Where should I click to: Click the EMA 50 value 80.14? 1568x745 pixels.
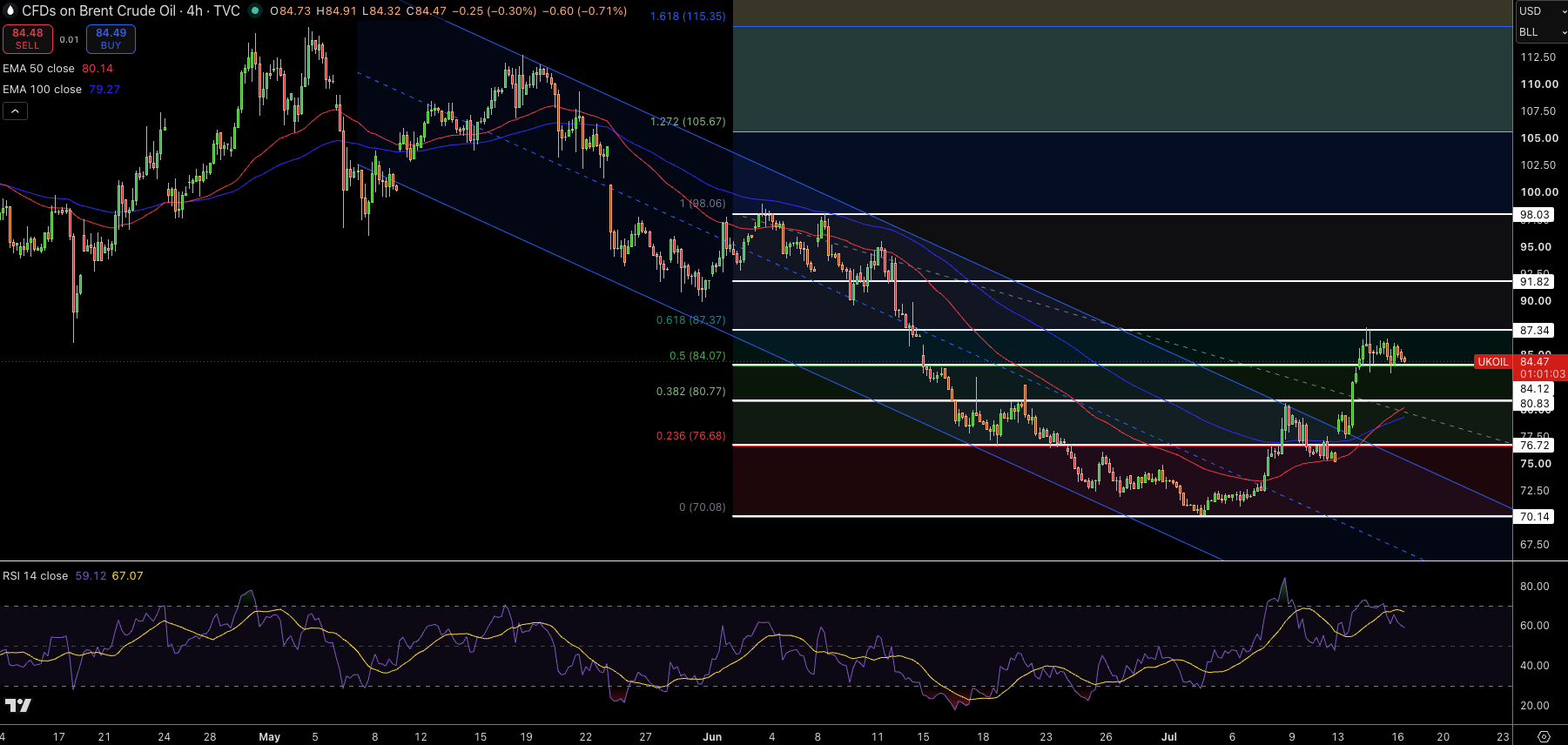[98, 69]
